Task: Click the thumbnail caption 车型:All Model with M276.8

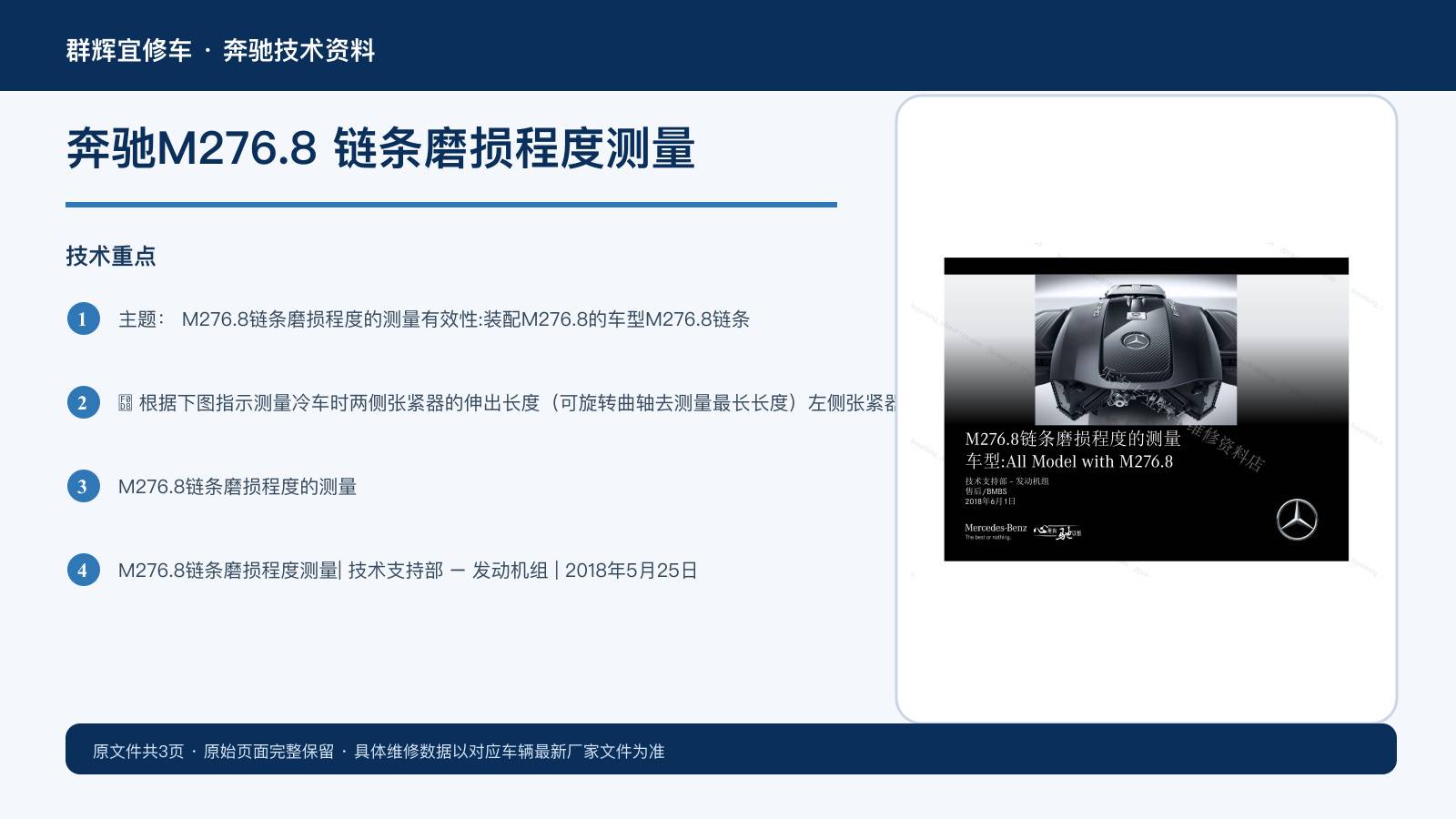Action: pyautogui.click(x=1069, y=461)
